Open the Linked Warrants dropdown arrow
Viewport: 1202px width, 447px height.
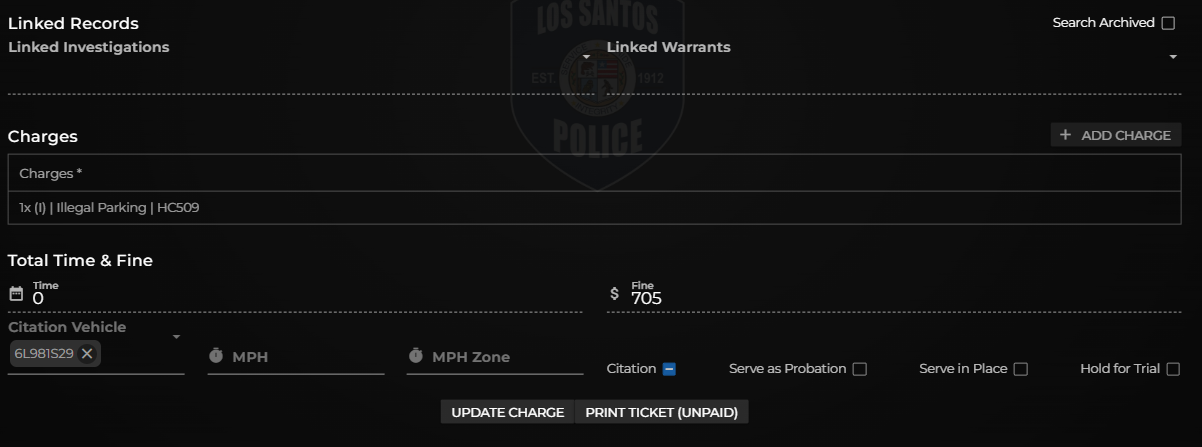(x=1173, y=57)
